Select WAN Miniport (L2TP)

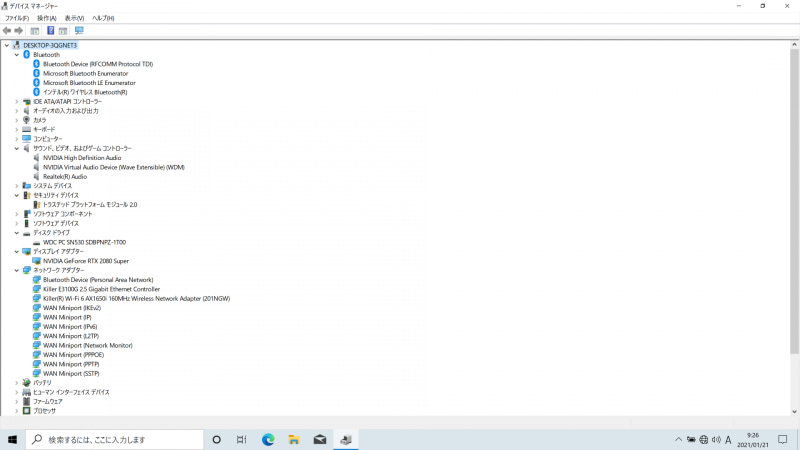(x=71, y=336)
